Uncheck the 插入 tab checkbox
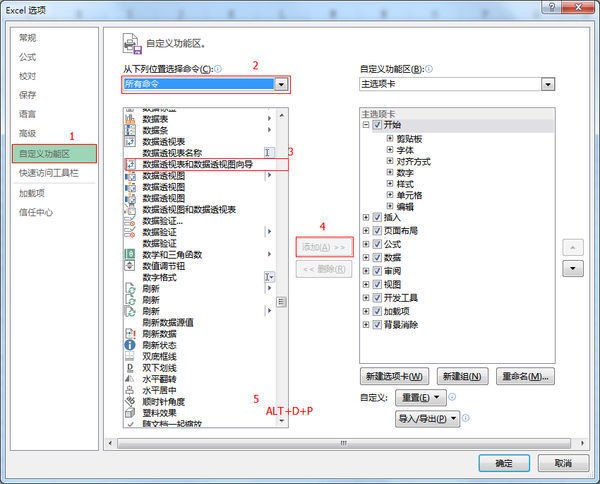 click(x=377, y=217)
